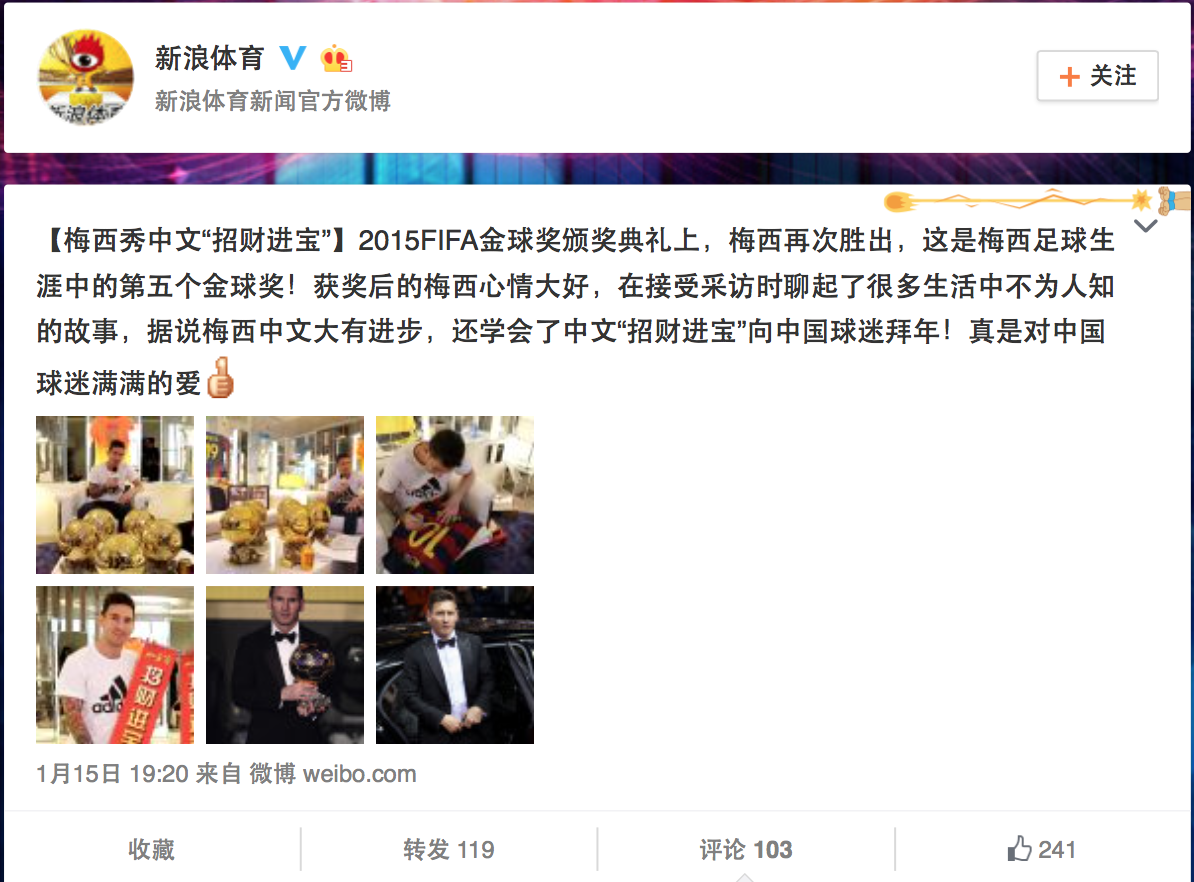Click the 微博 weibo.com source link

click(333, 774)
